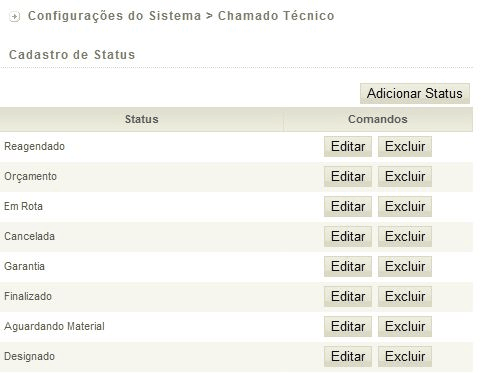The image size is (484, 373).
Task: Remove the Em Rota status
Action: pos(405,206)
